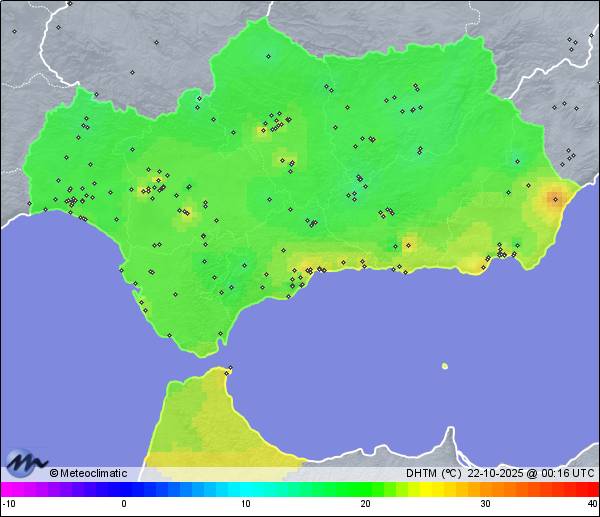Select the cyan swatch above the 10 label

coord(245,489)
